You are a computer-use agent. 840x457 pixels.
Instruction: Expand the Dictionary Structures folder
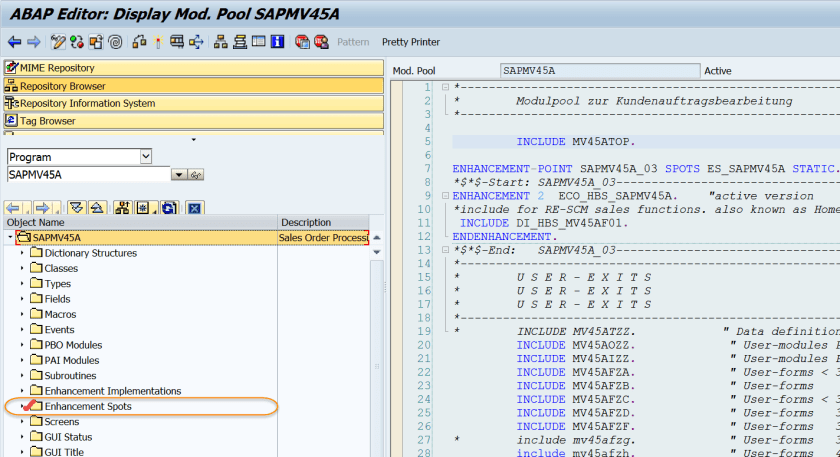[x=22, y=254]
